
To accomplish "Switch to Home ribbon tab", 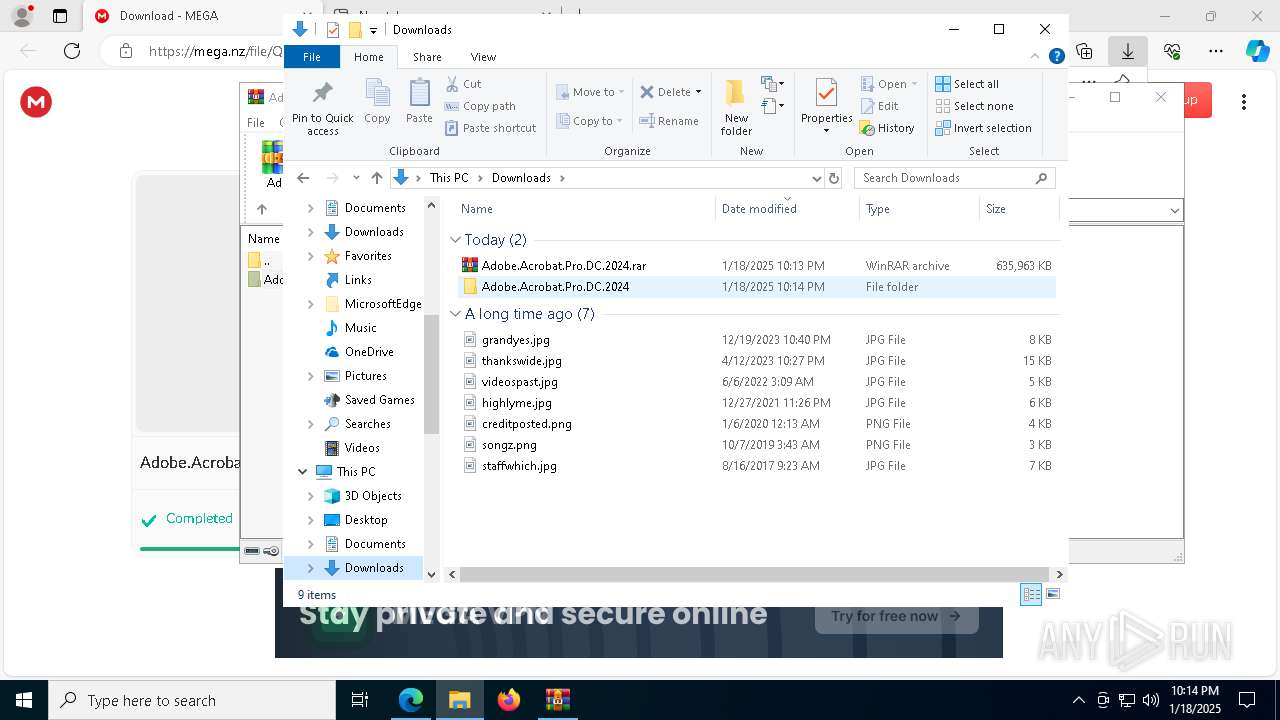I will 368,57.
